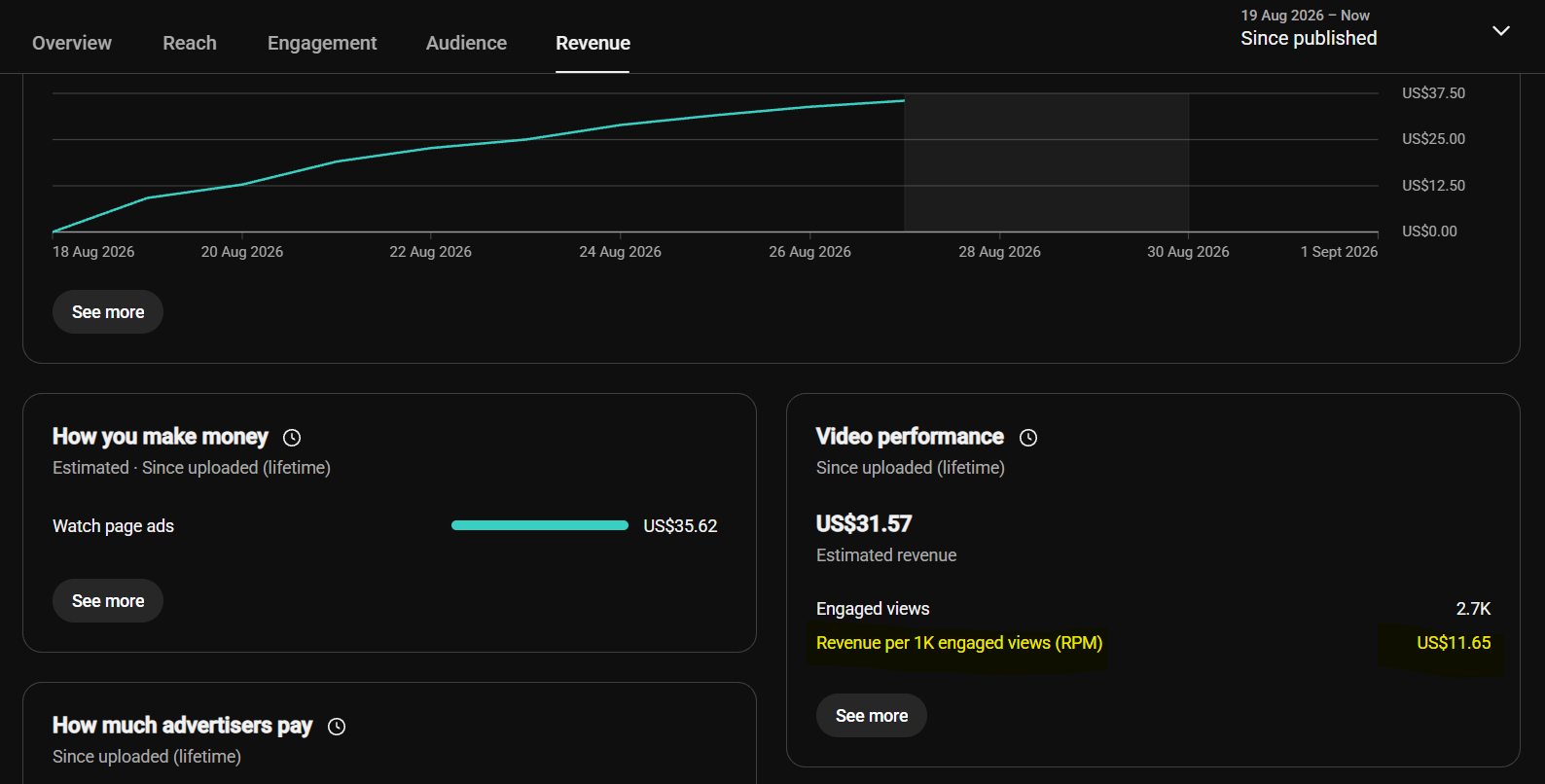Click clock icon beside Video performance
1545x784 pixels.
(x=1028, y=438)
